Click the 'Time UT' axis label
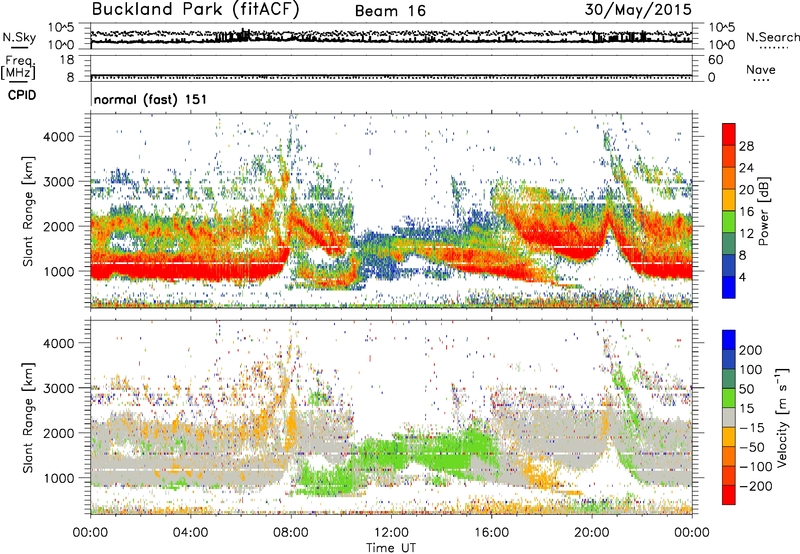The image size is (800, 554). pos(391,548)
